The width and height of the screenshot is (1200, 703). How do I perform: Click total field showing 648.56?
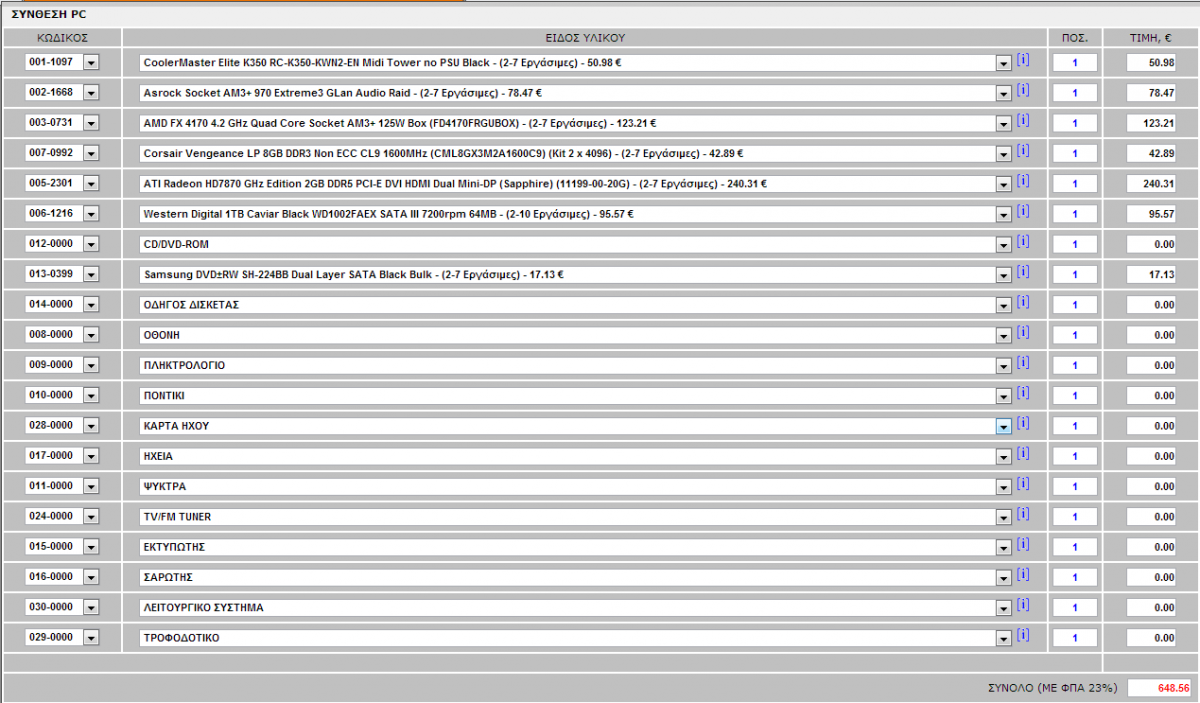[1159, 688]
